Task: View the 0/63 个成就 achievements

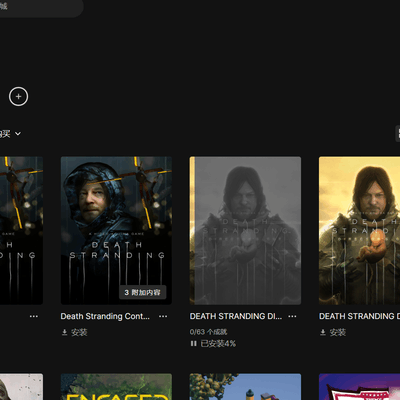Action: click(x=208, y=332)
